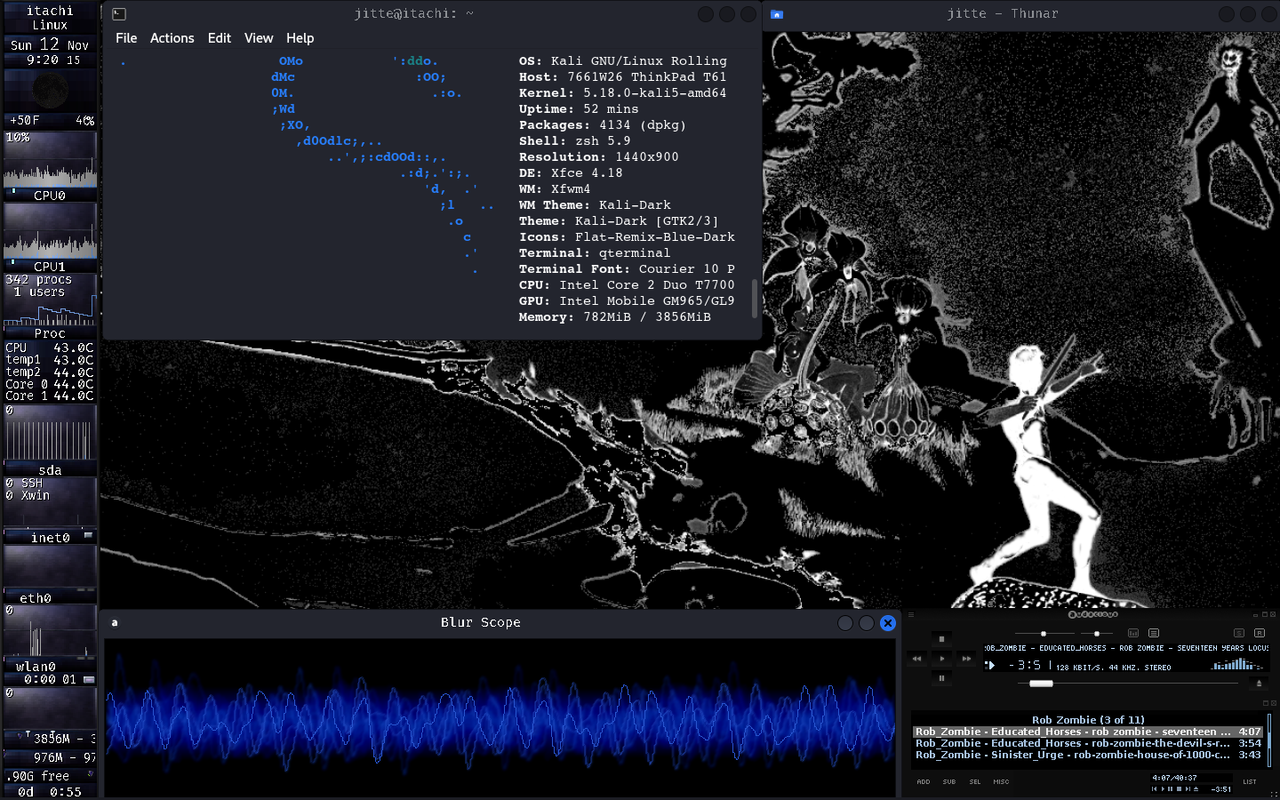Click the itachi Linux hostname in gkrellm
Screen dimensions: 1280x800
point(50,17)
